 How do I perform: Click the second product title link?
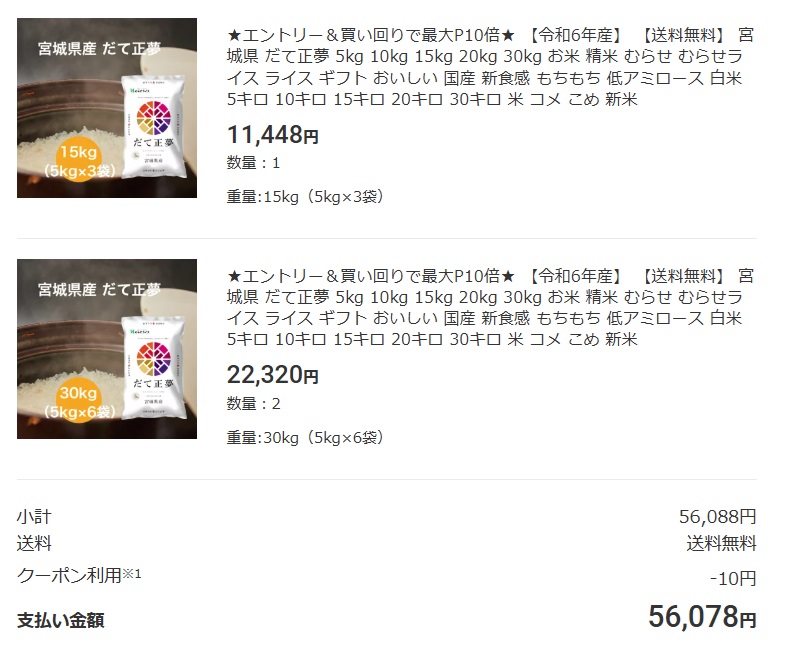coord(491,307)
